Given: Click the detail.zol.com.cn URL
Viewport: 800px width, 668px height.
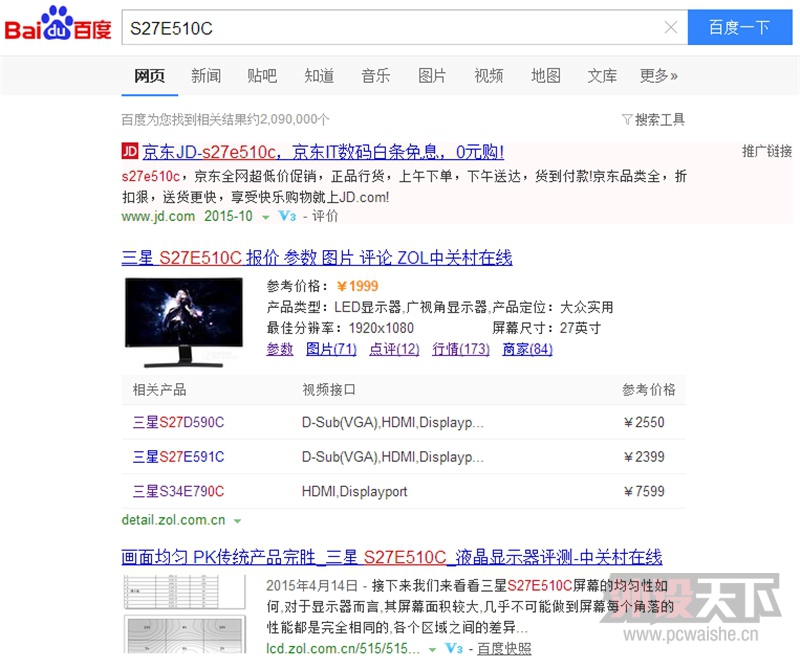Looking at the screenshot, I should point(173,520).
